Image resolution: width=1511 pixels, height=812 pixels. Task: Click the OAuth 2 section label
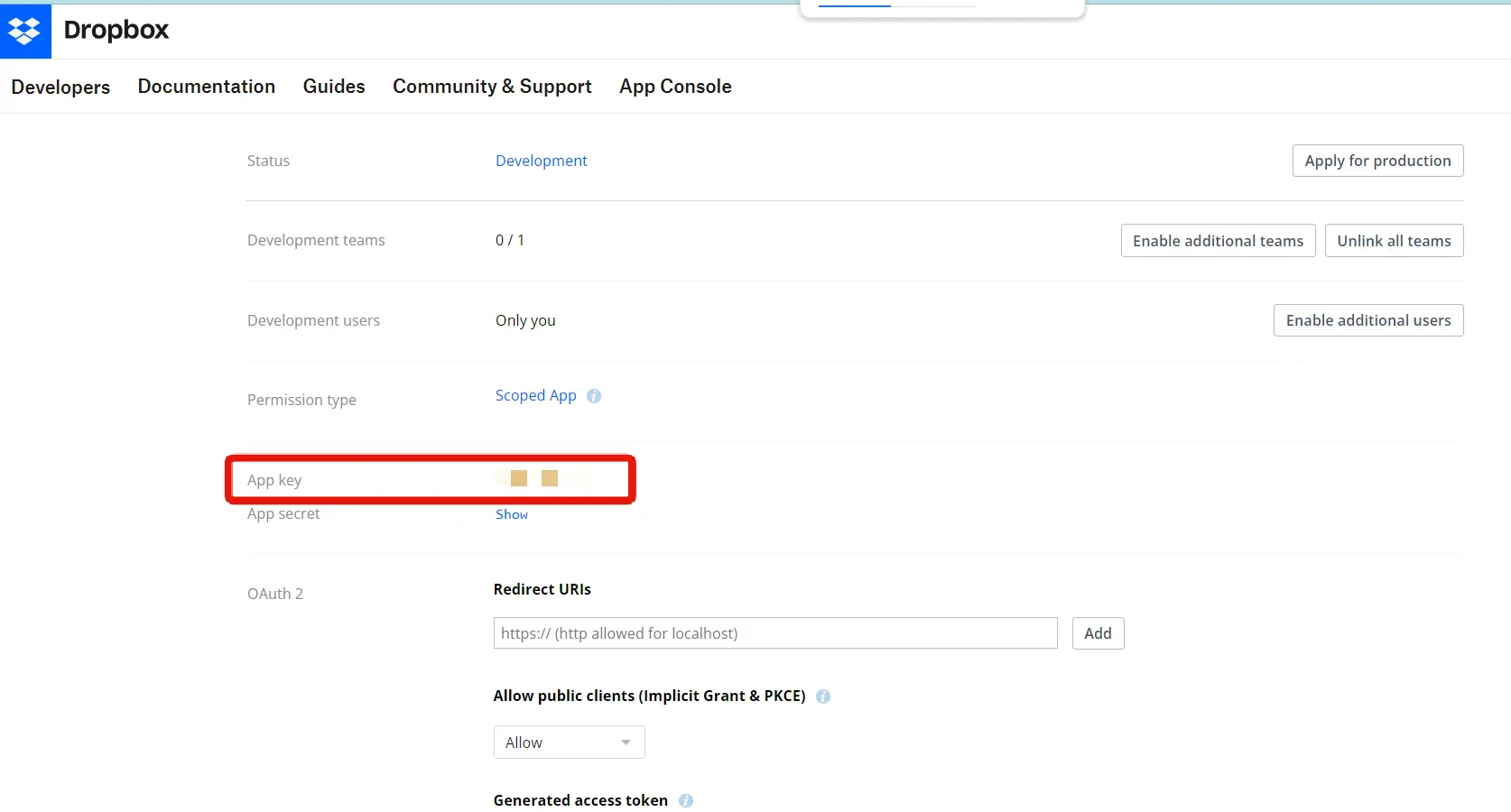click(275, 594)
